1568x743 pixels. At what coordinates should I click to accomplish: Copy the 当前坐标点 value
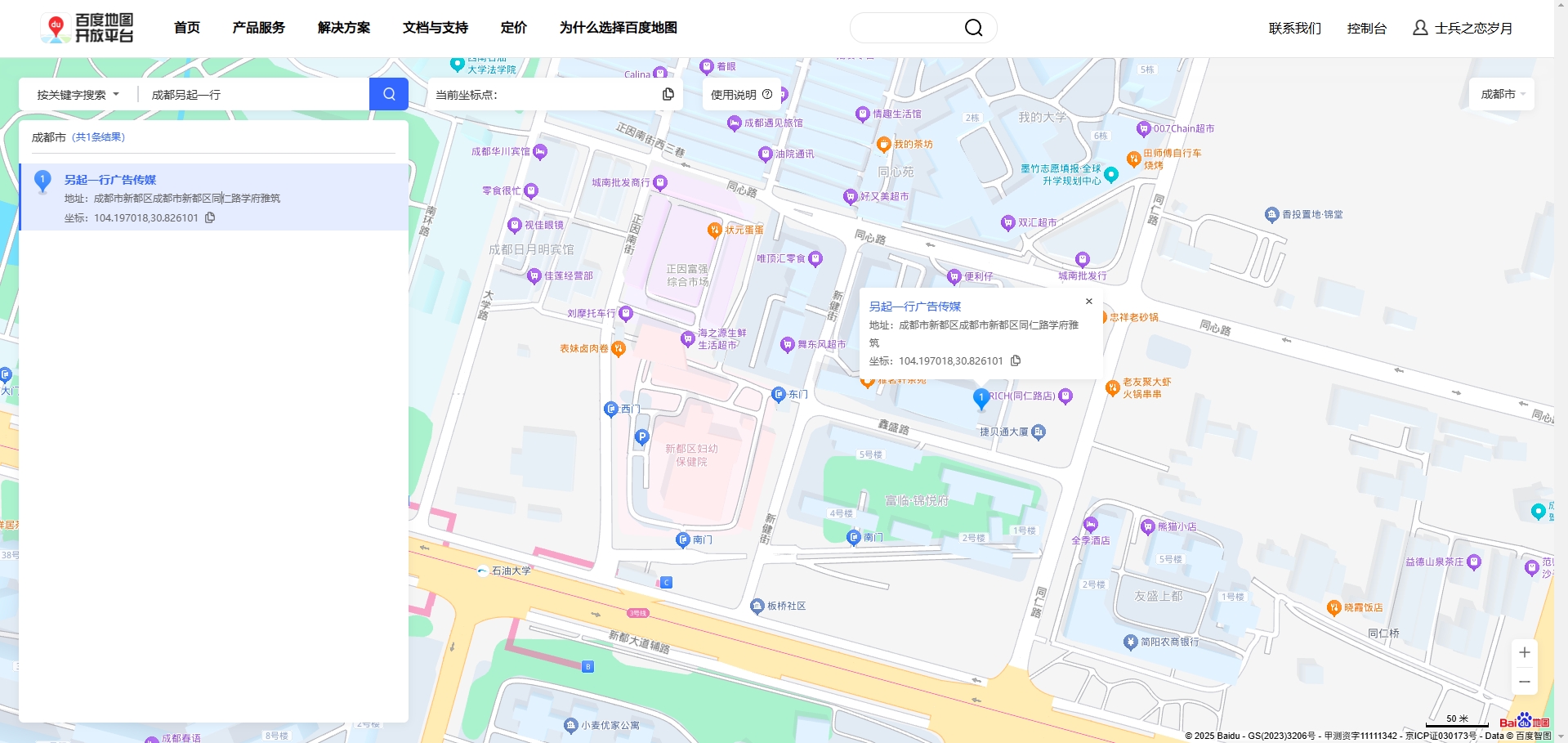pyautogui.click(x=668, y=94)
